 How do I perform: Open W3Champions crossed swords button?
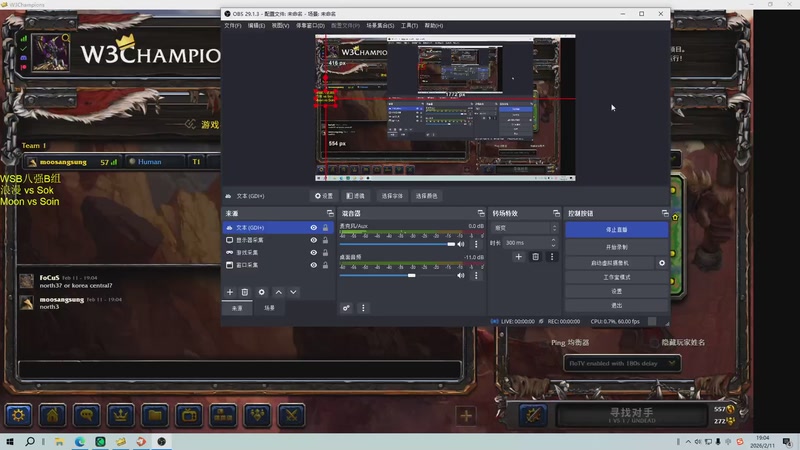(x=292, y=415)
